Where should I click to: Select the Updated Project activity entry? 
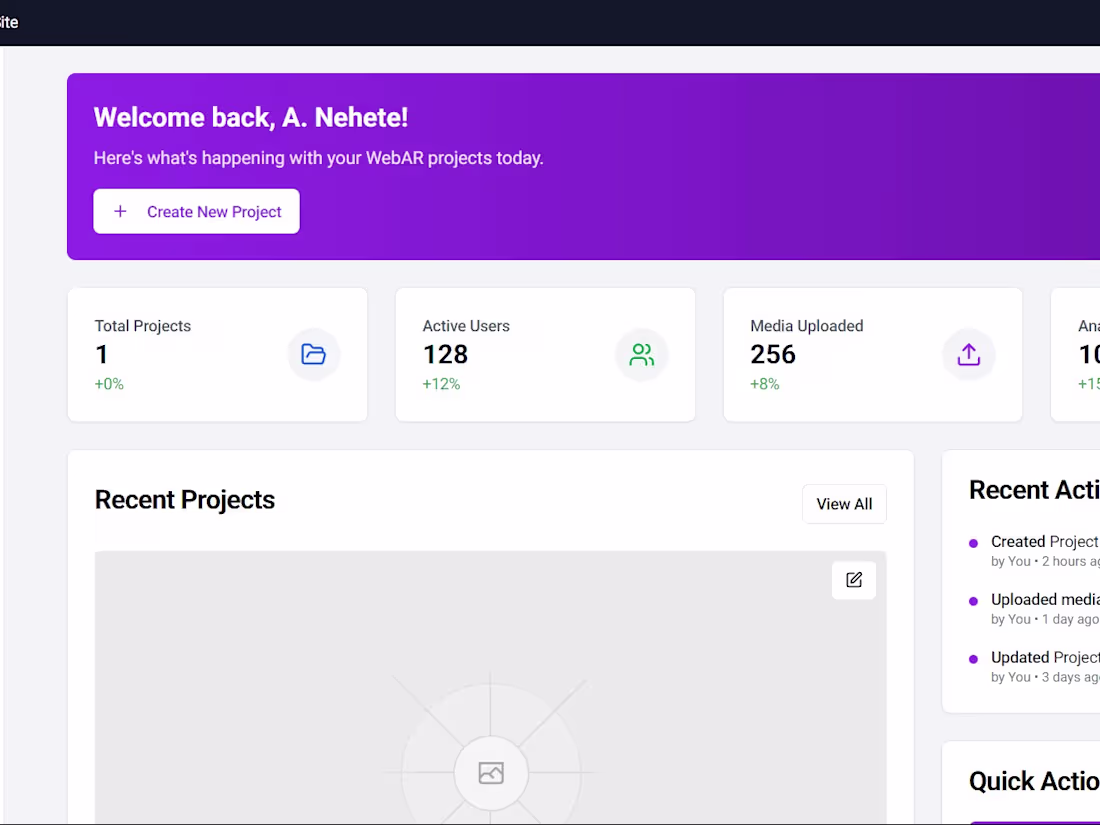(1040, 666)
